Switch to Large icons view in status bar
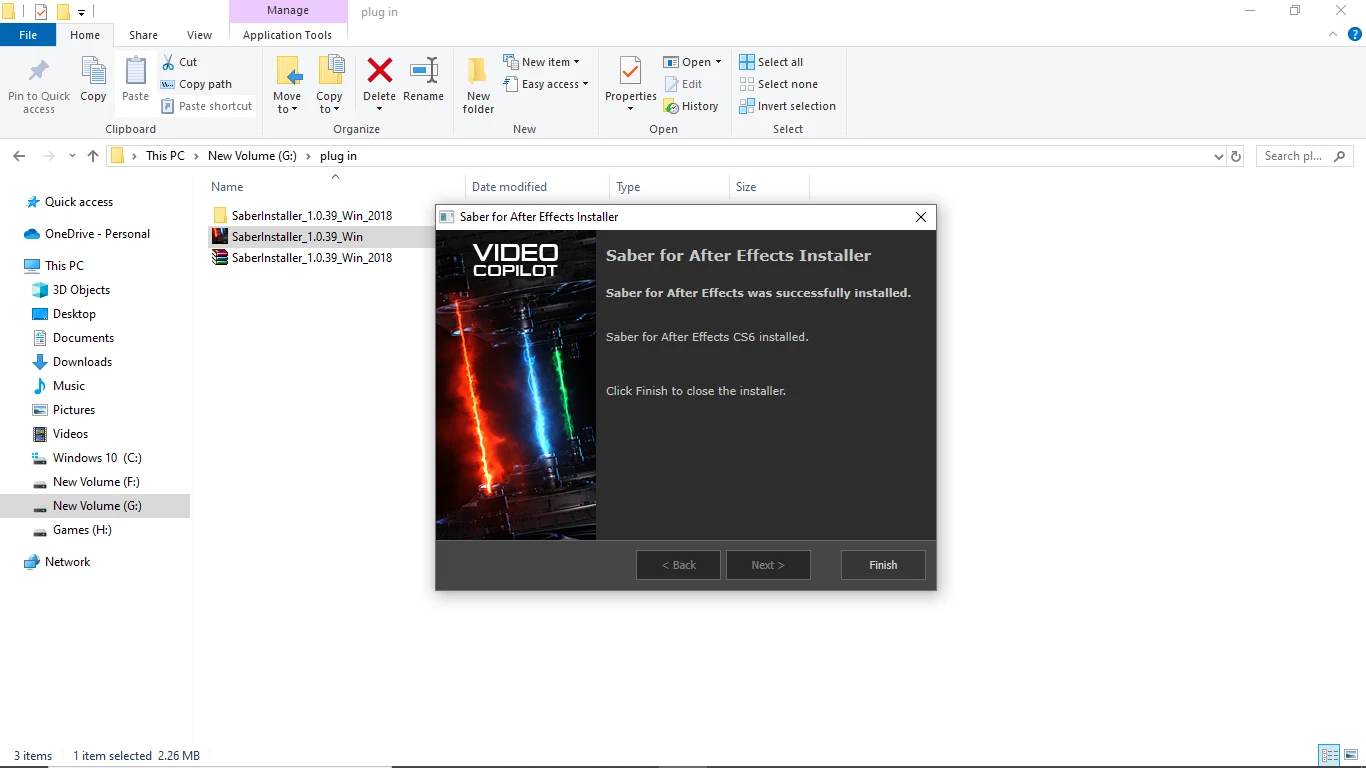Screen dimensions: 1366x768 1352,756
